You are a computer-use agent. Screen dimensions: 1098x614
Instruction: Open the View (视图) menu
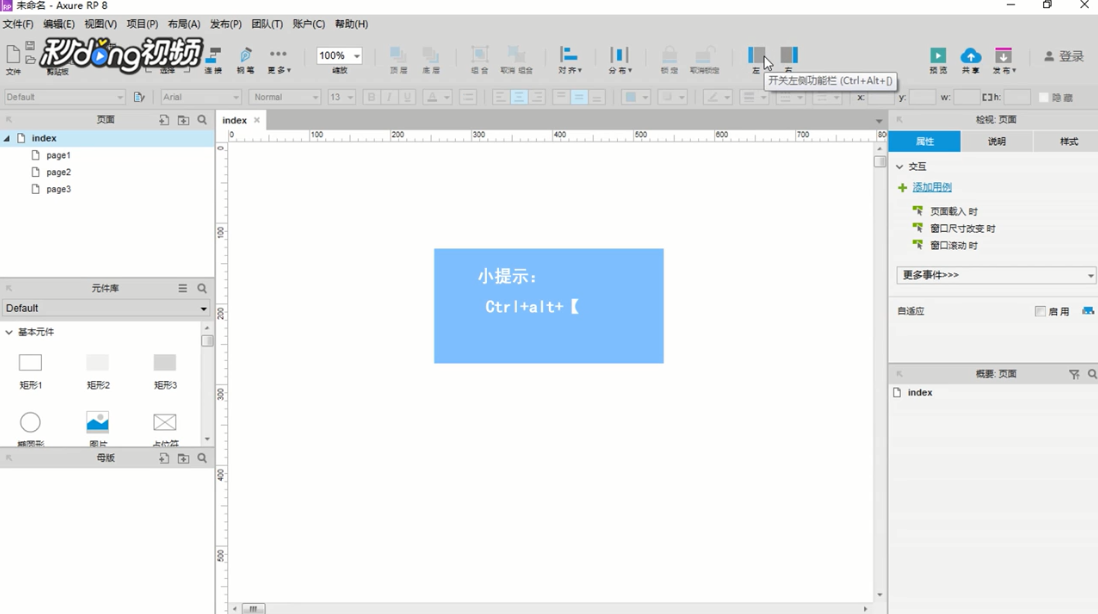click(x=100, y=24)
